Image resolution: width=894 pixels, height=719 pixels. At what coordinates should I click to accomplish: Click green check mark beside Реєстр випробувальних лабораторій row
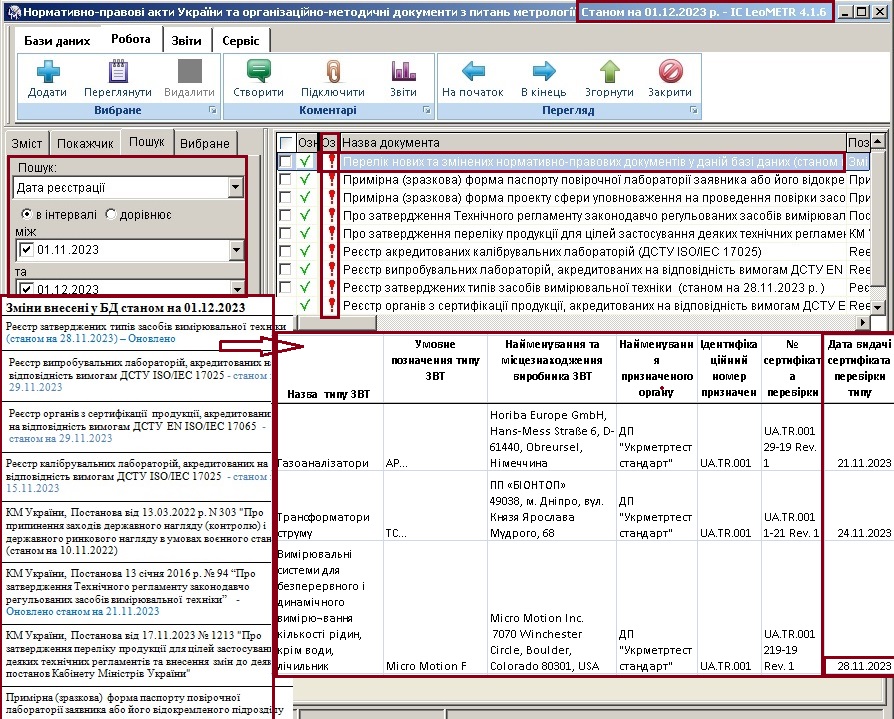pos(306,270)
